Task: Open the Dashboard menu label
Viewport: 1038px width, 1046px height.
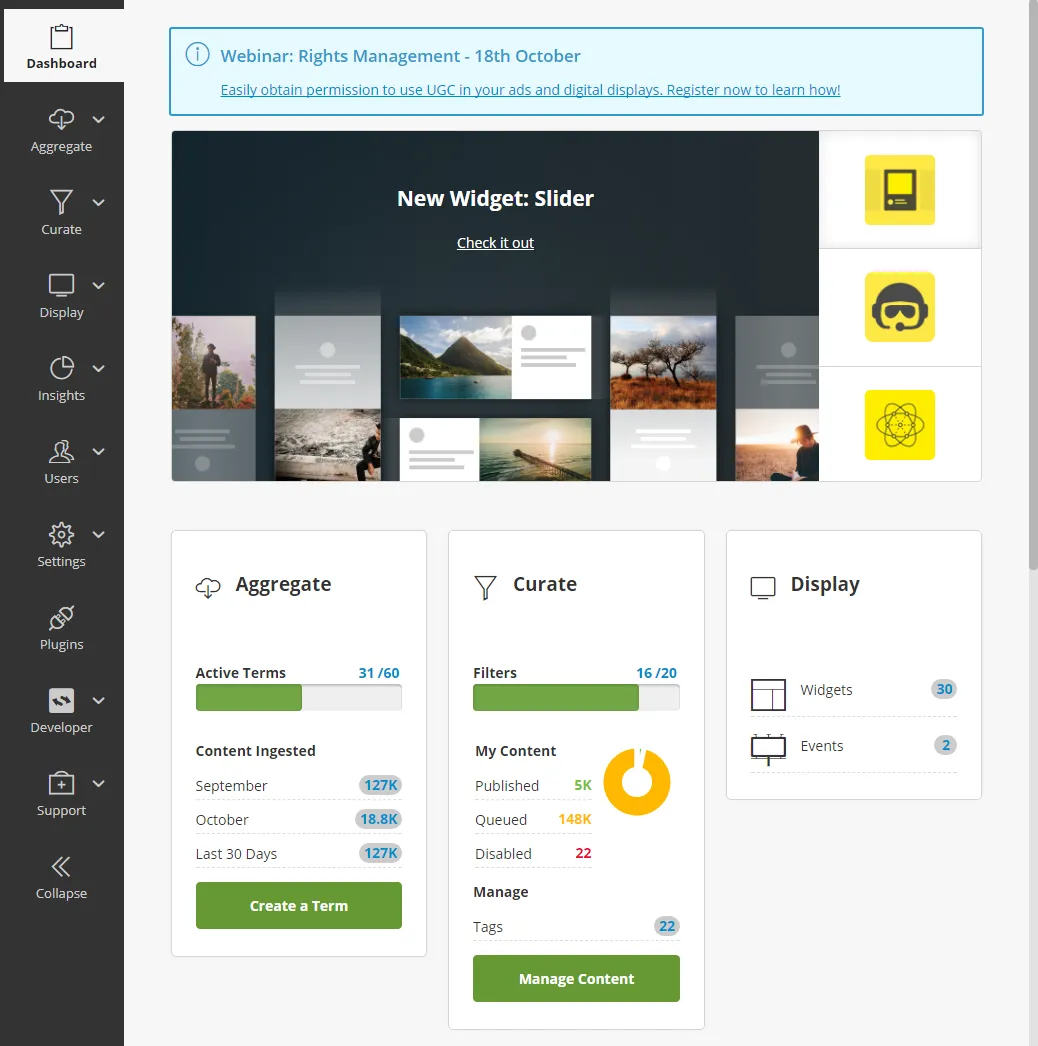Action: click(x=61, y=63)
